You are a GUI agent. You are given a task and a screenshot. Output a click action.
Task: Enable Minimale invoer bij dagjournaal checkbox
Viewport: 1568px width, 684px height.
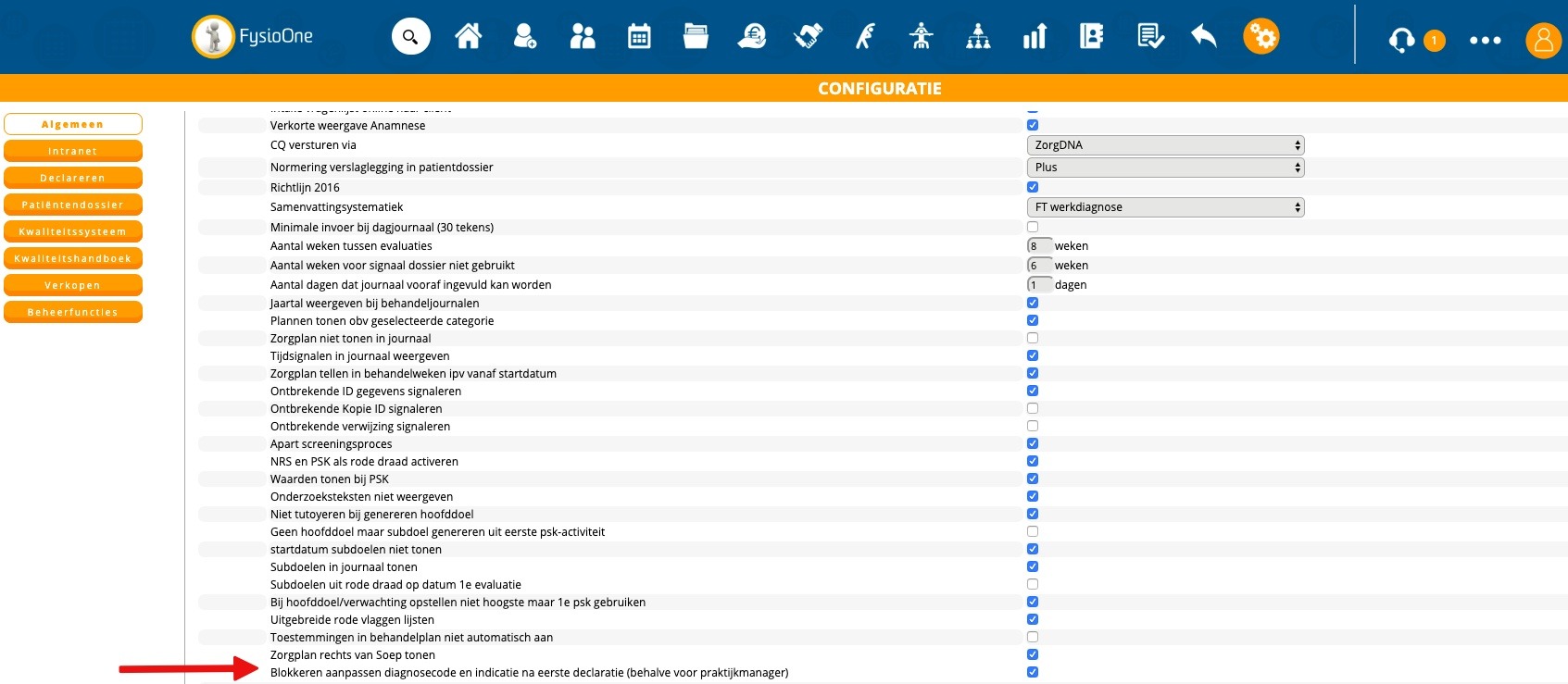[x=1033, y=227]
